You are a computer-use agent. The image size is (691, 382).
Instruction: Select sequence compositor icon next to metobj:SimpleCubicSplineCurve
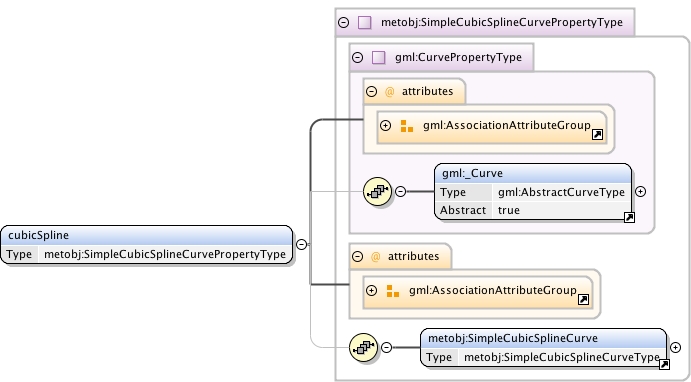363,347
